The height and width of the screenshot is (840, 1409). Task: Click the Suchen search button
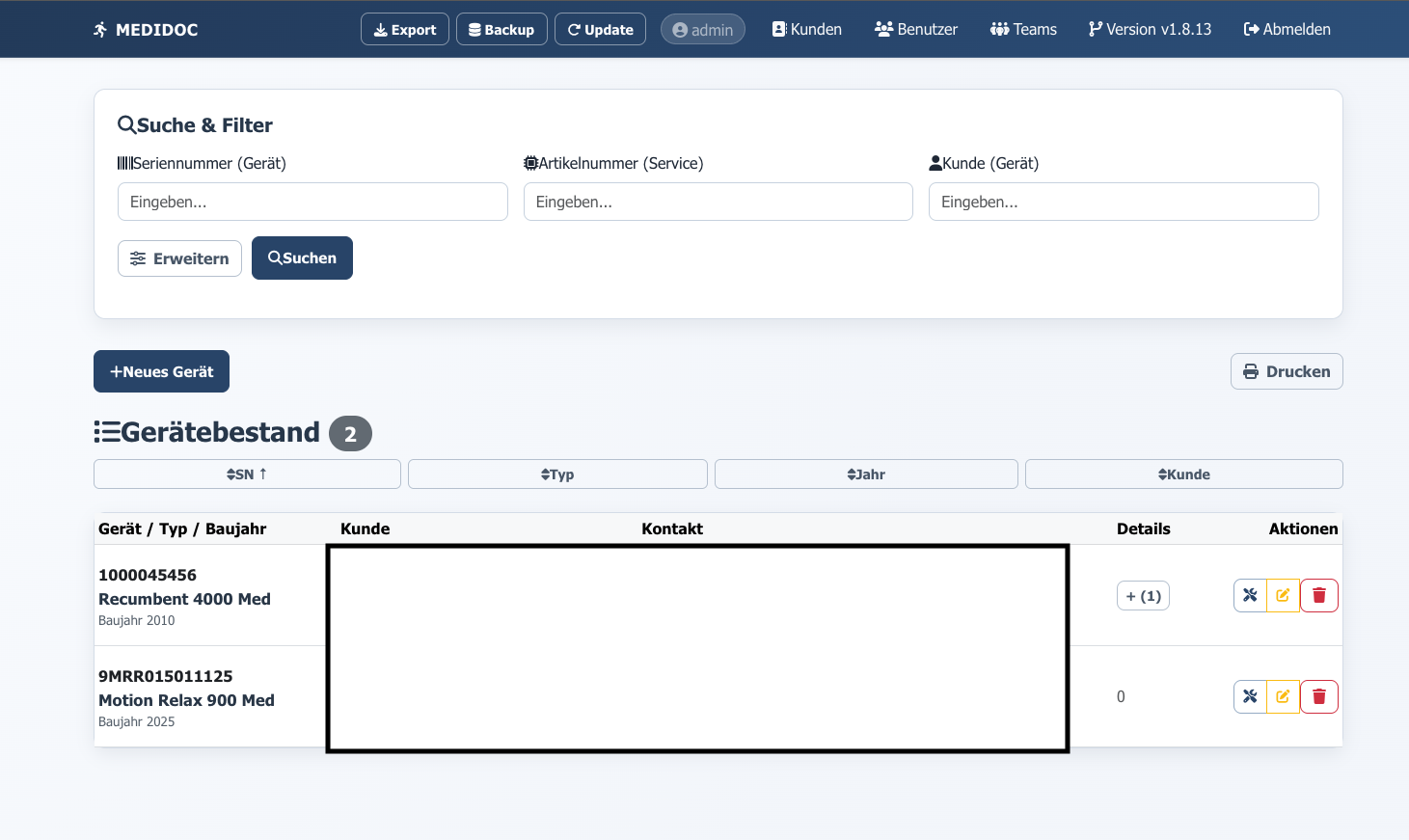302,258
